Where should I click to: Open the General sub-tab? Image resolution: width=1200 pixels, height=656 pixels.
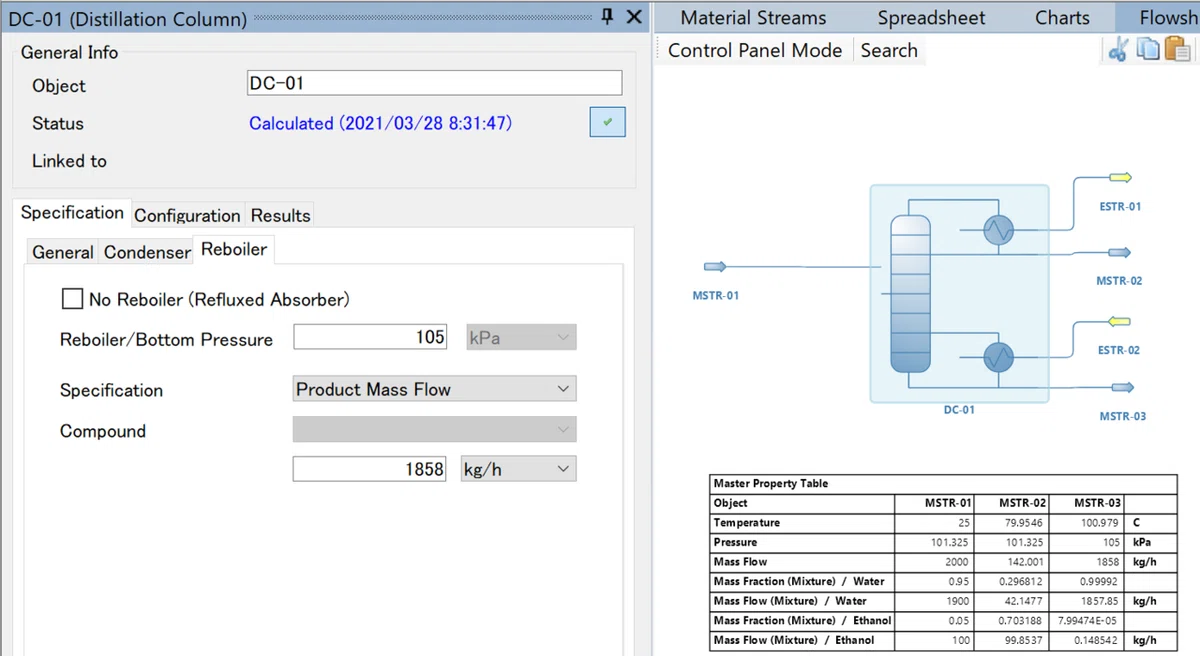click(63, 252)
